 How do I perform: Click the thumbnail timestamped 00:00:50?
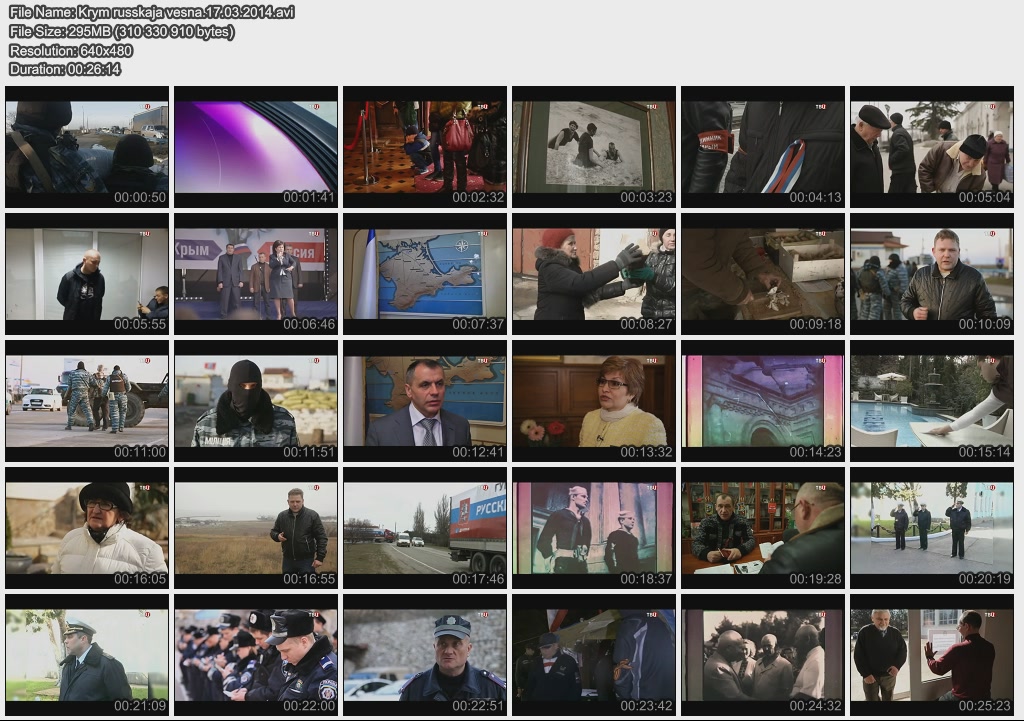(x=87, y=146)
